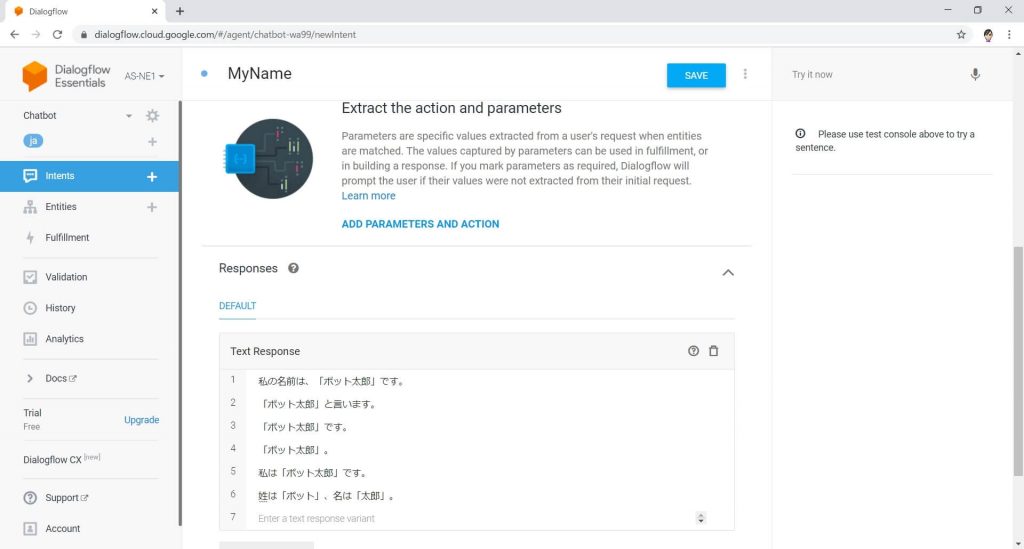Select the ja language badge
The width and height of the screenshot is (1024, 549).
[x=33, y=141]
